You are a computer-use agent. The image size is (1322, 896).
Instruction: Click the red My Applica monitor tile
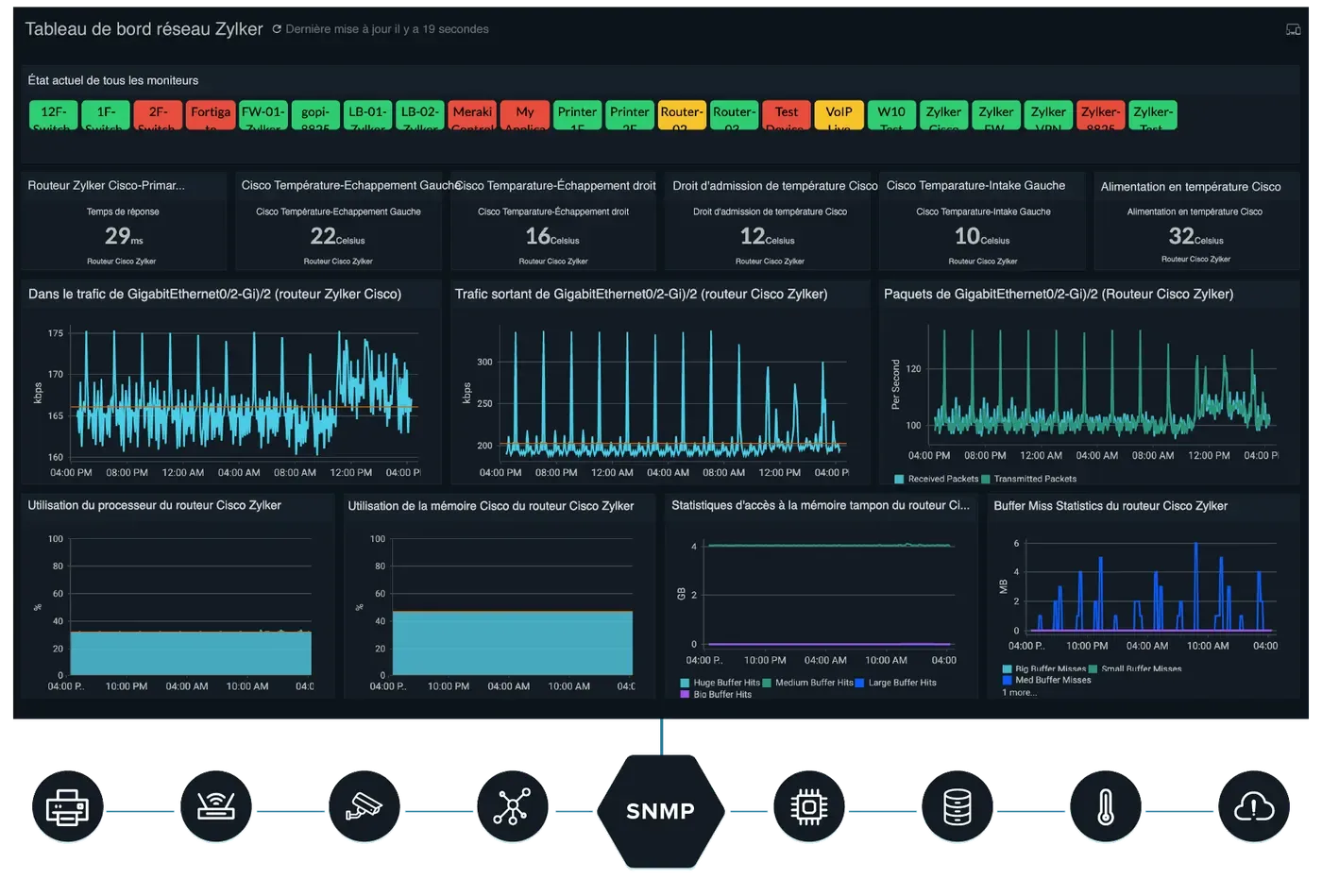[525, 114]
